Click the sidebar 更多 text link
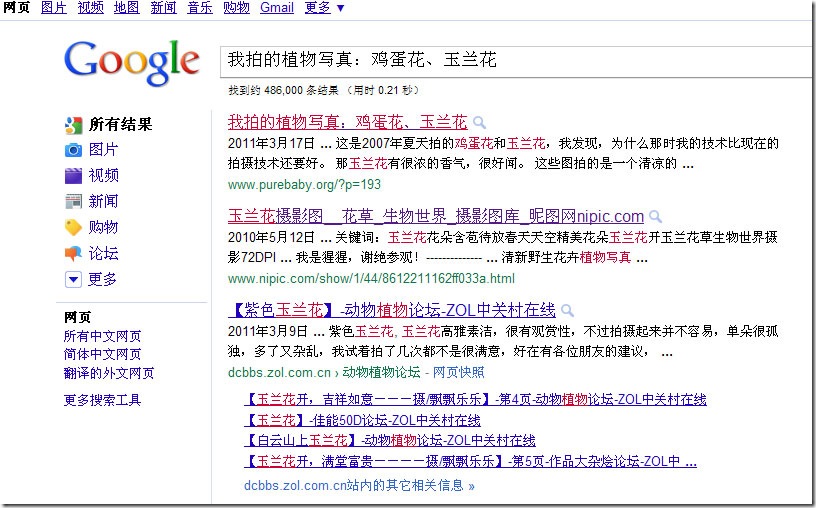Screen dimensions: 816x508 tap(102, 280)
